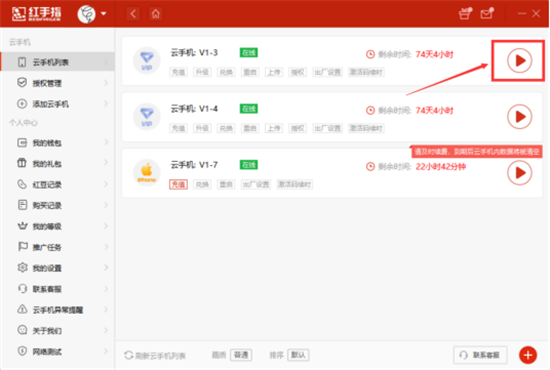Click 重启 for cloud phone V1-4

tap(250, 128)
